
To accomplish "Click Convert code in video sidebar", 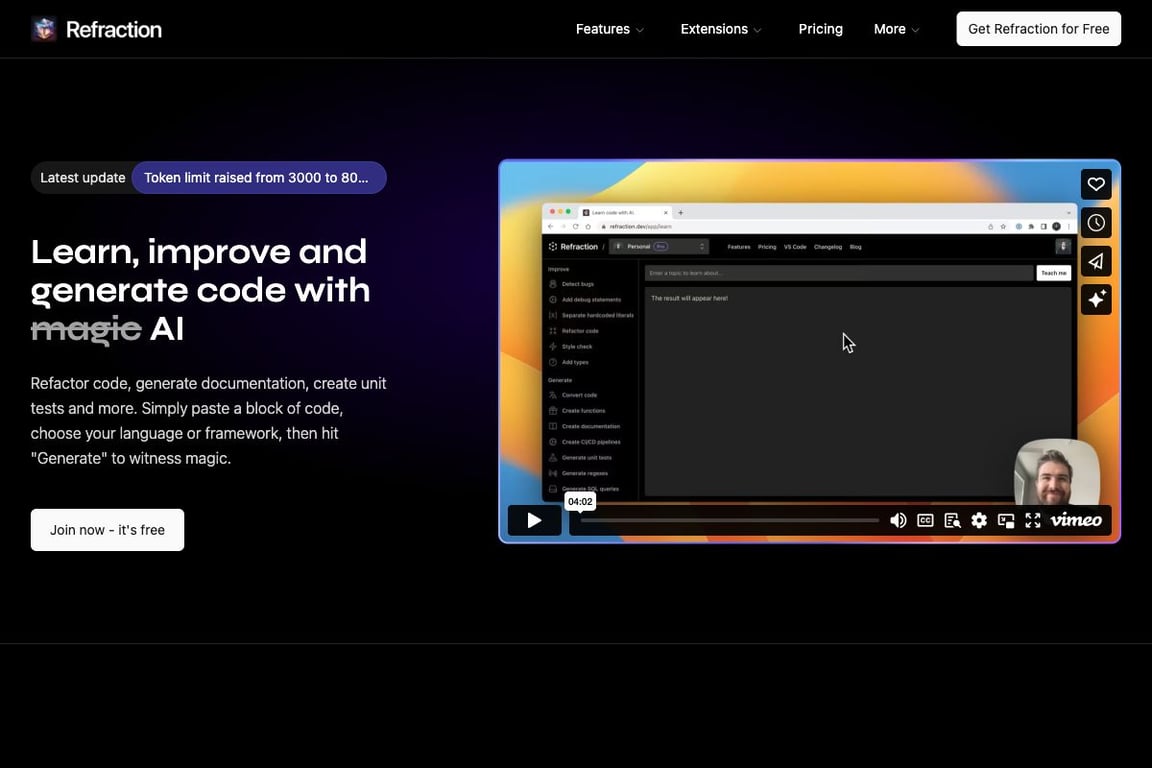I will [x=579, y=395].
